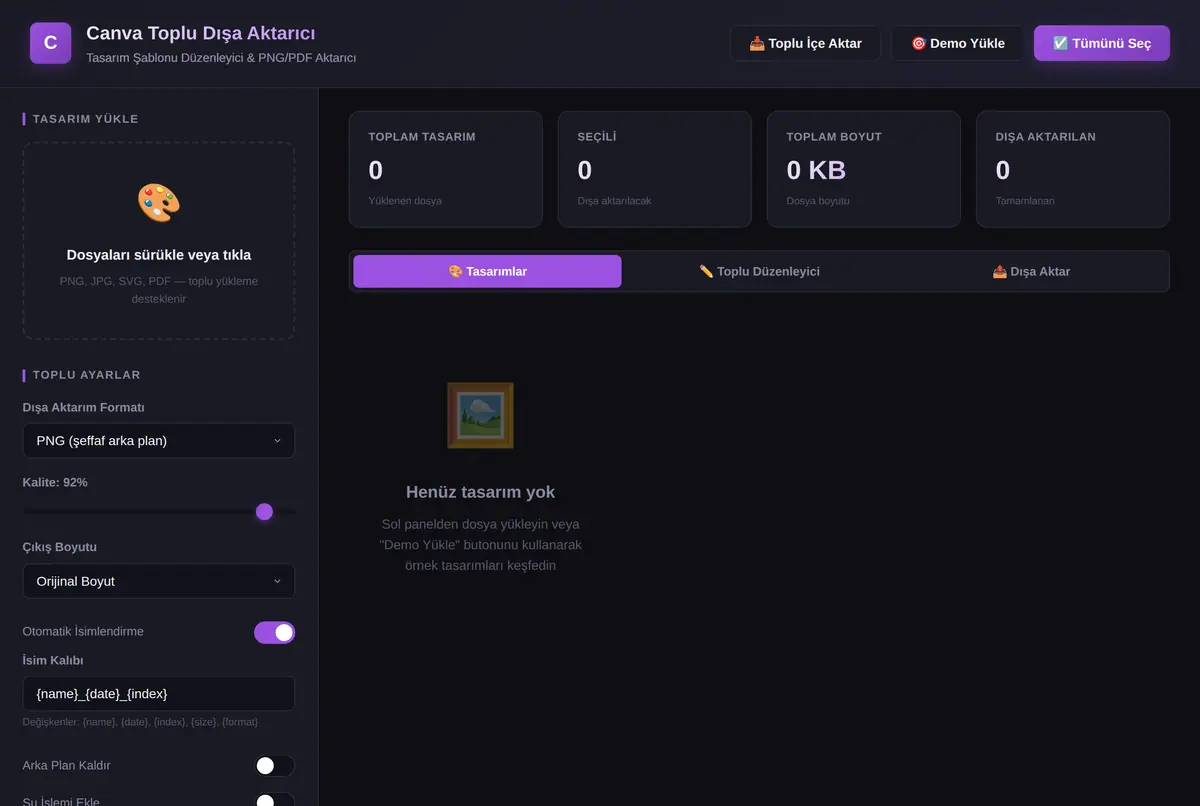Click the Toplam Boyut stat card

[864, 169]
